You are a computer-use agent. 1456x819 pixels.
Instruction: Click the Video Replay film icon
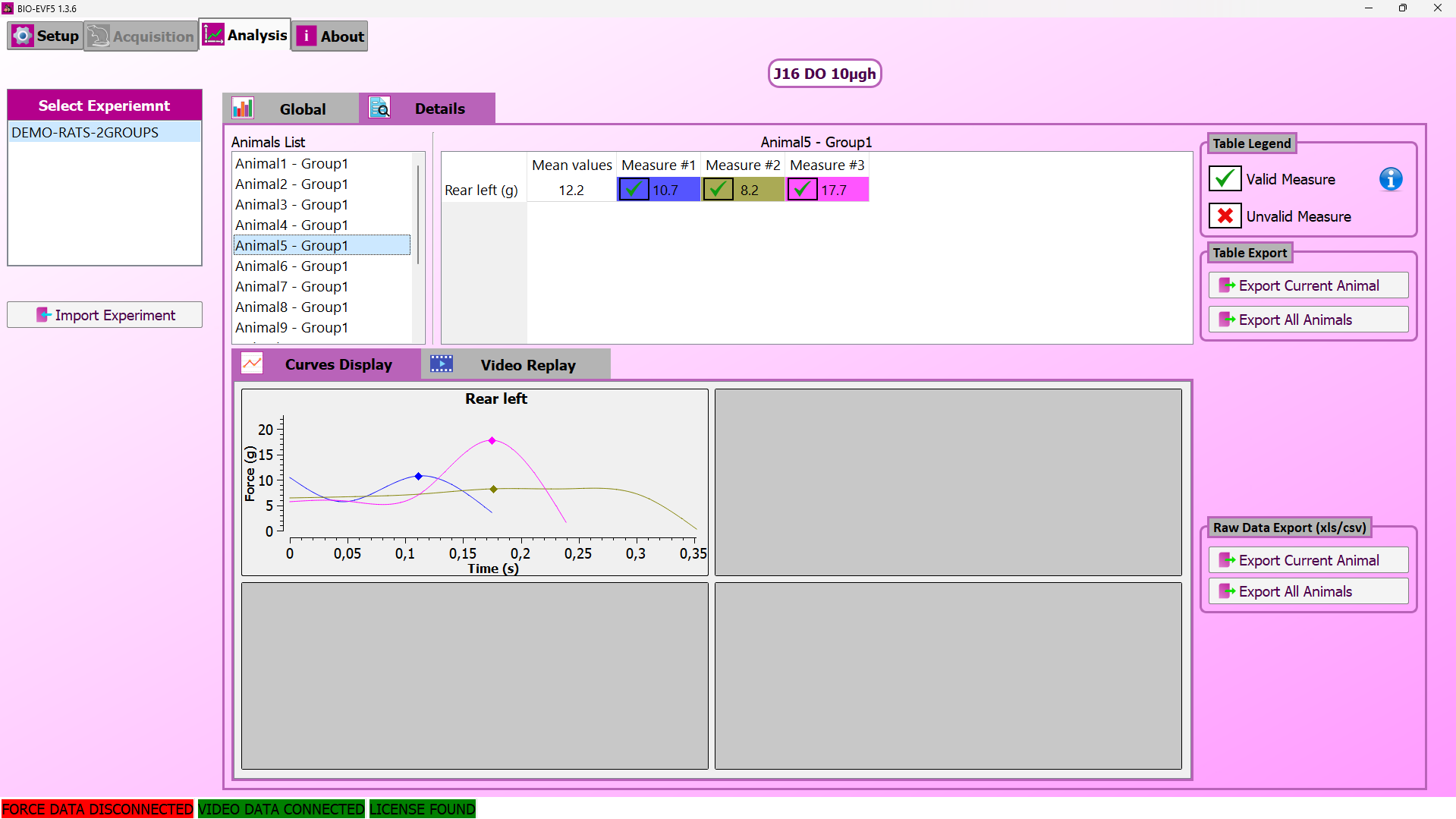[x=442, y=364]
